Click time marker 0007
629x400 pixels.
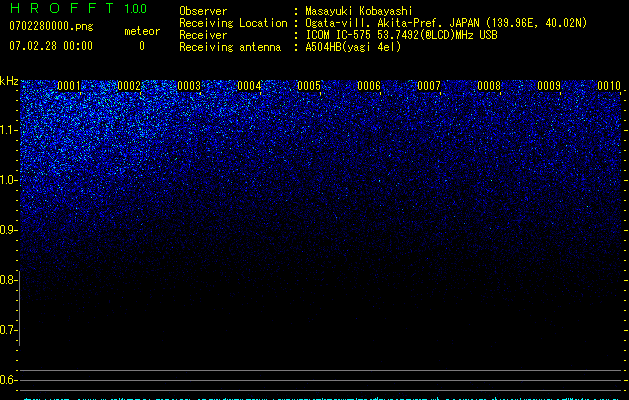[x=429, y=86]
